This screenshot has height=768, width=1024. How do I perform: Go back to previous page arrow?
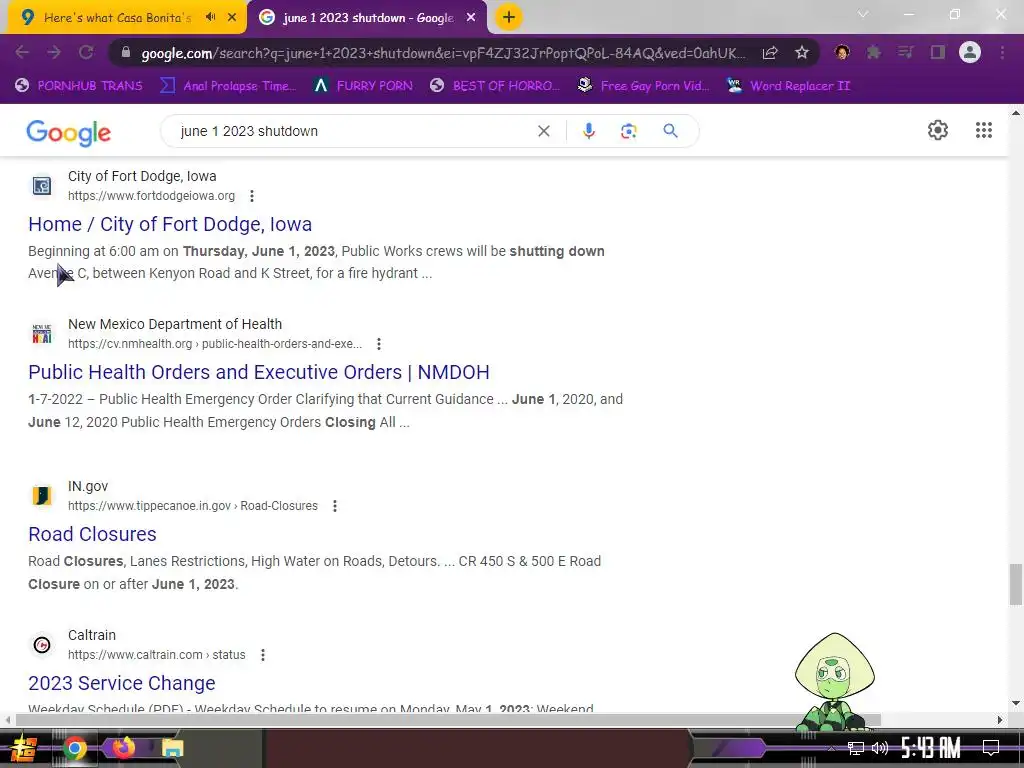[x=22, y=52]
